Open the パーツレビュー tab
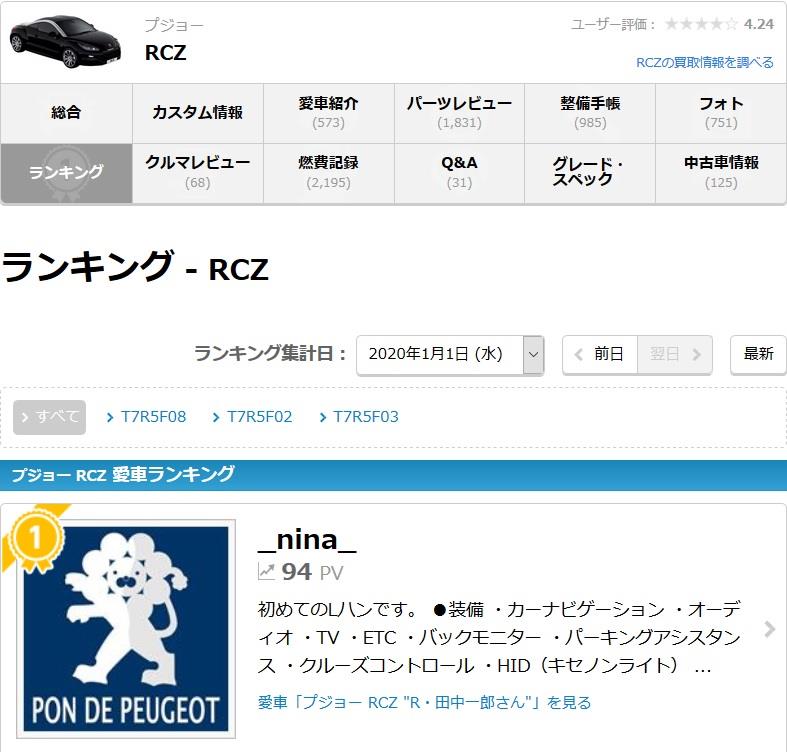This screenshot has width=787, height=752. (x=459, y=113)
